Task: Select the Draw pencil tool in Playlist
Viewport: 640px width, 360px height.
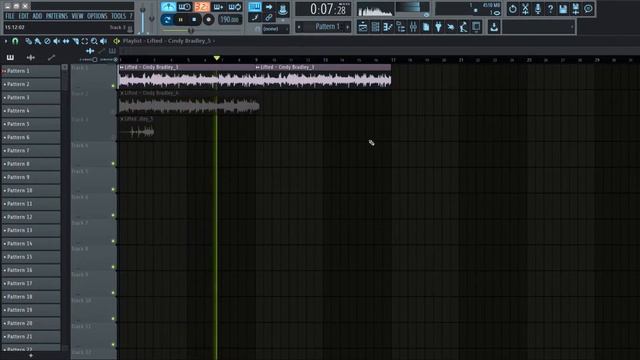Action: click(x=29, y=41)
